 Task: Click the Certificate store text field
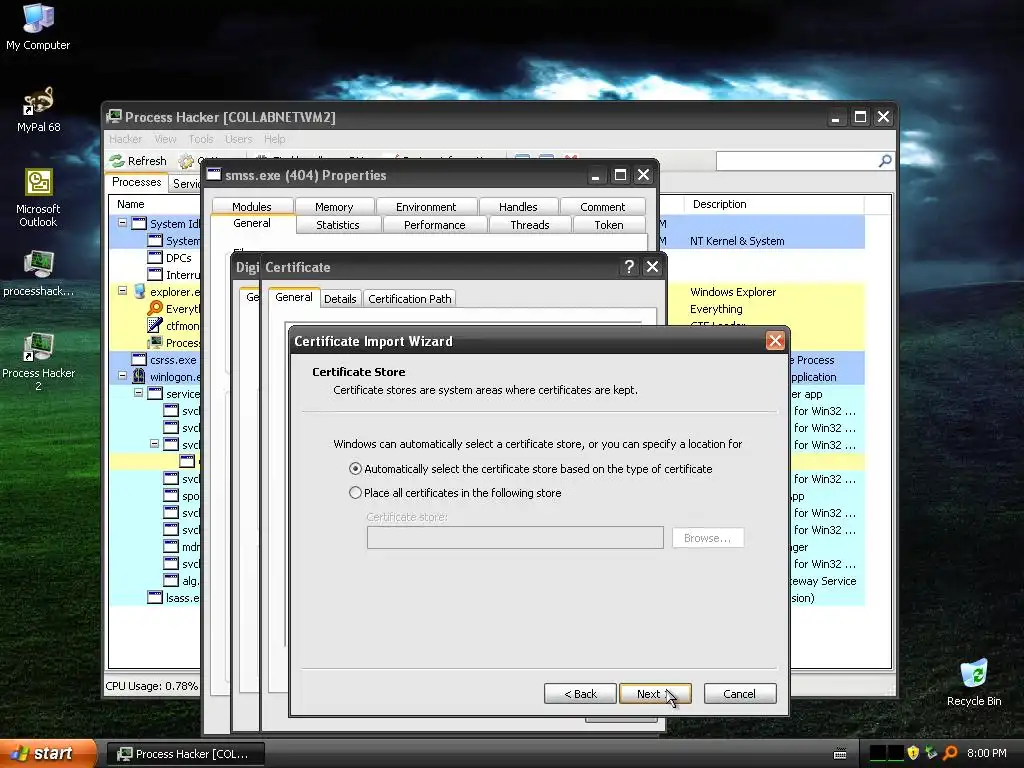515,537
